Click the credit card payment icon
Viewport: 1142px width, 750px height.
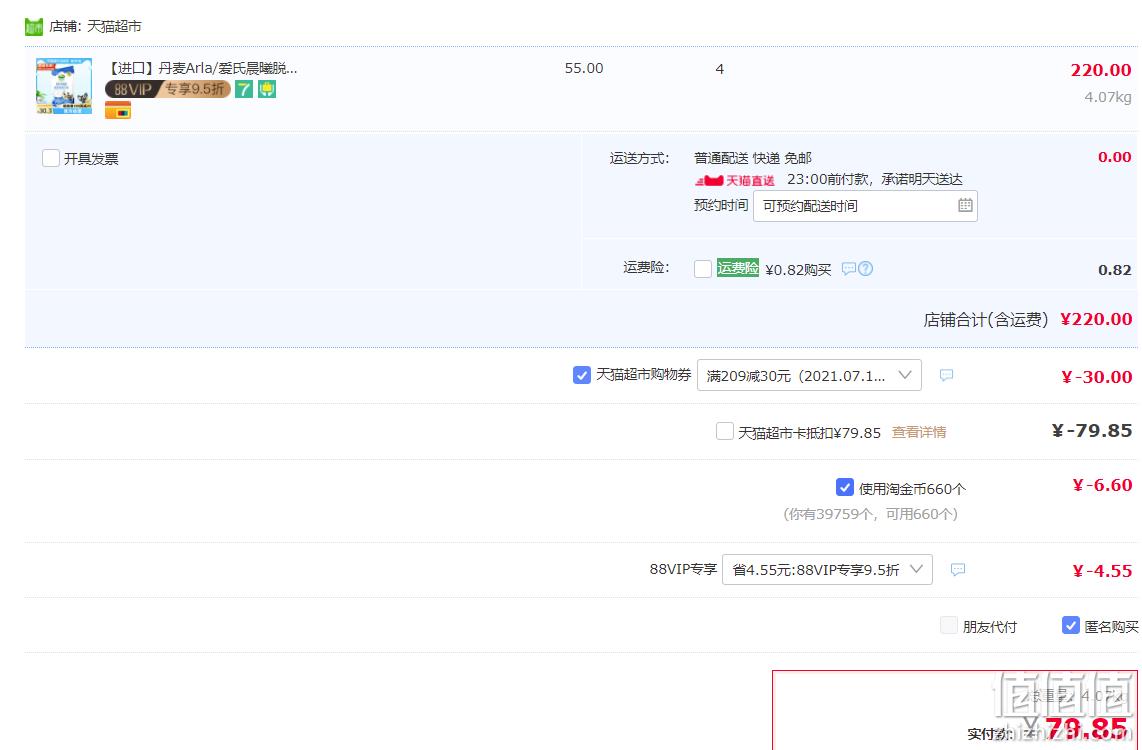click(x=118, y=111)
